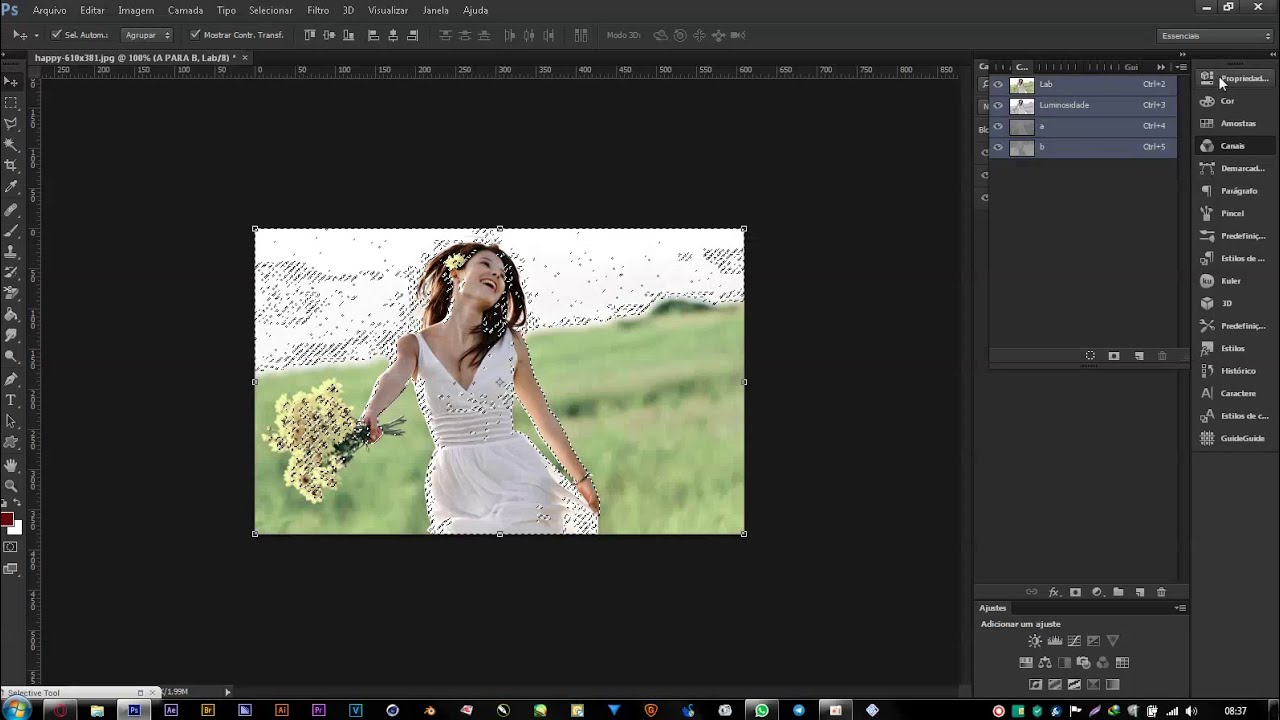Add layer mask from layers panel footer
The image size is (1280, 720).
click(x=1075, y=592)
